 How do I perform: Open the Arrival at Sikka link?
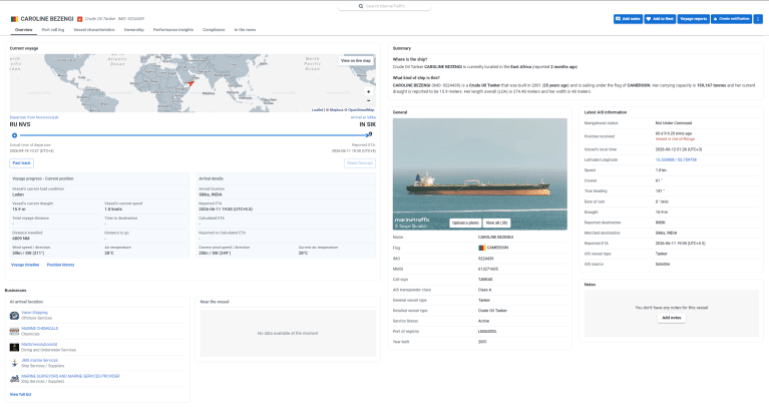pyautogui.click(x=363, y=118)
